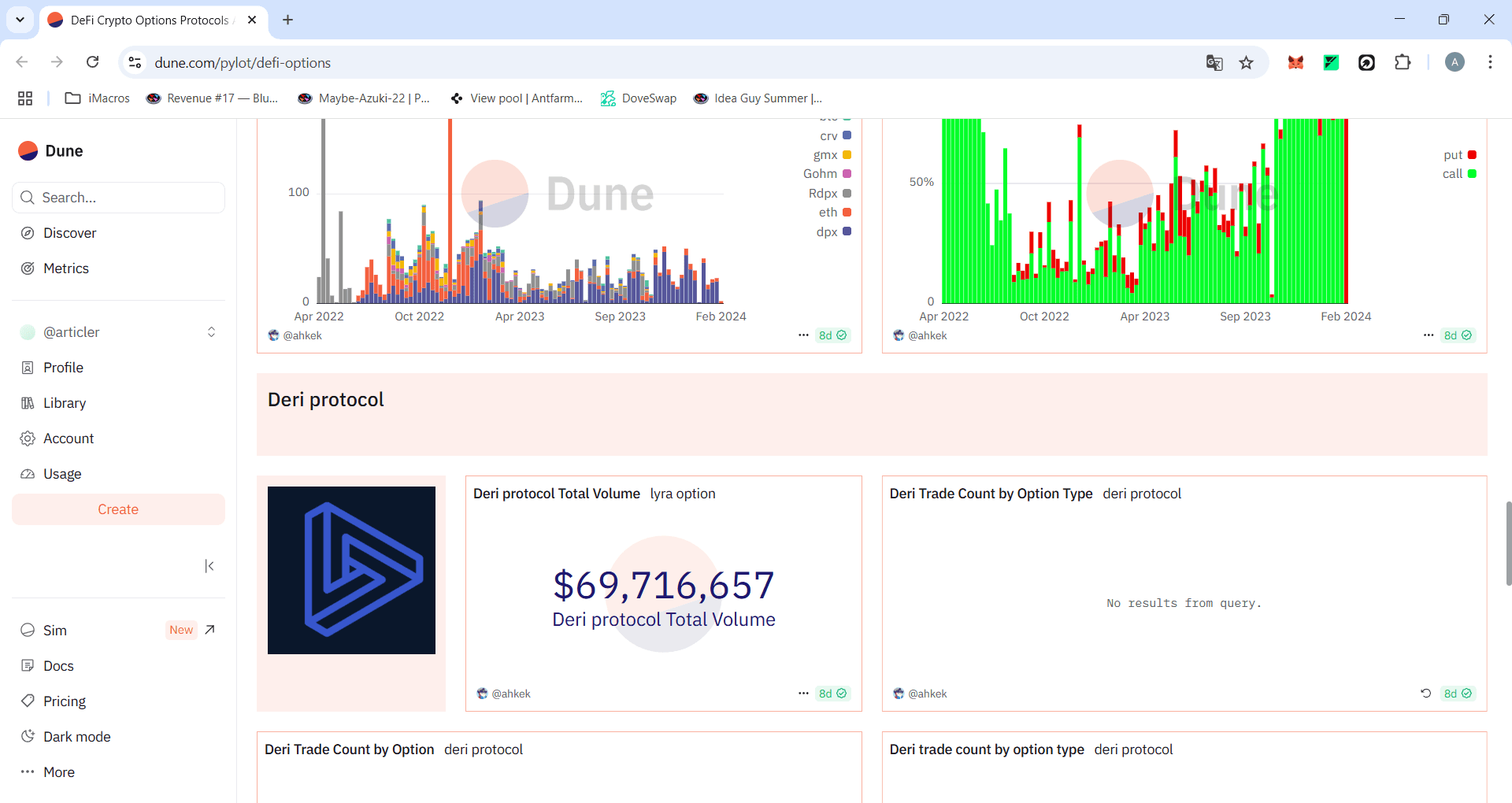Click the page vertical scrollbar

click(x=1508, y=543)
